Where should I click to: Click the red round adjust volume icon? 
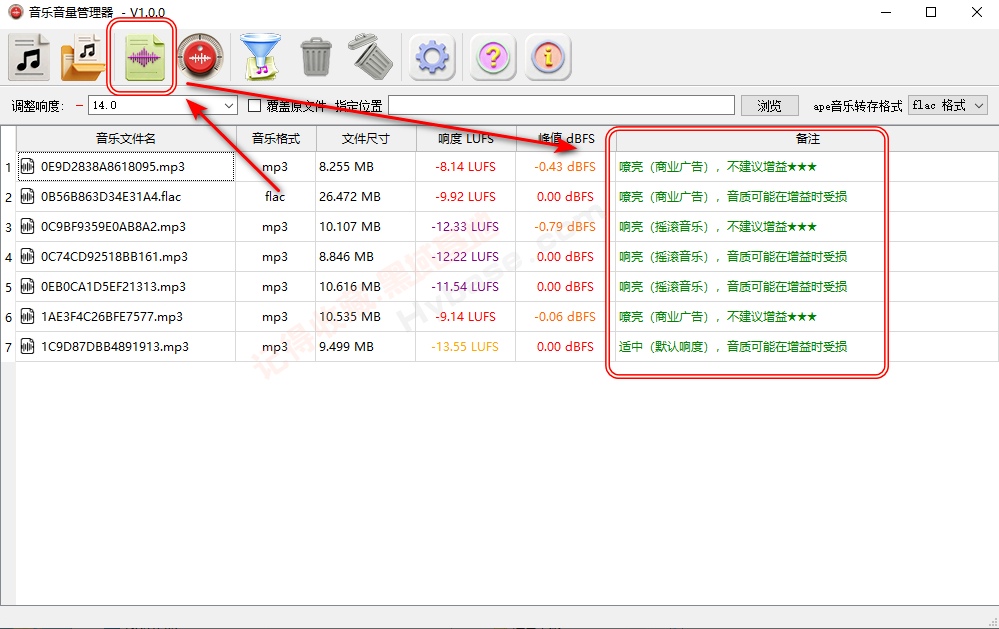coord(200,57)
